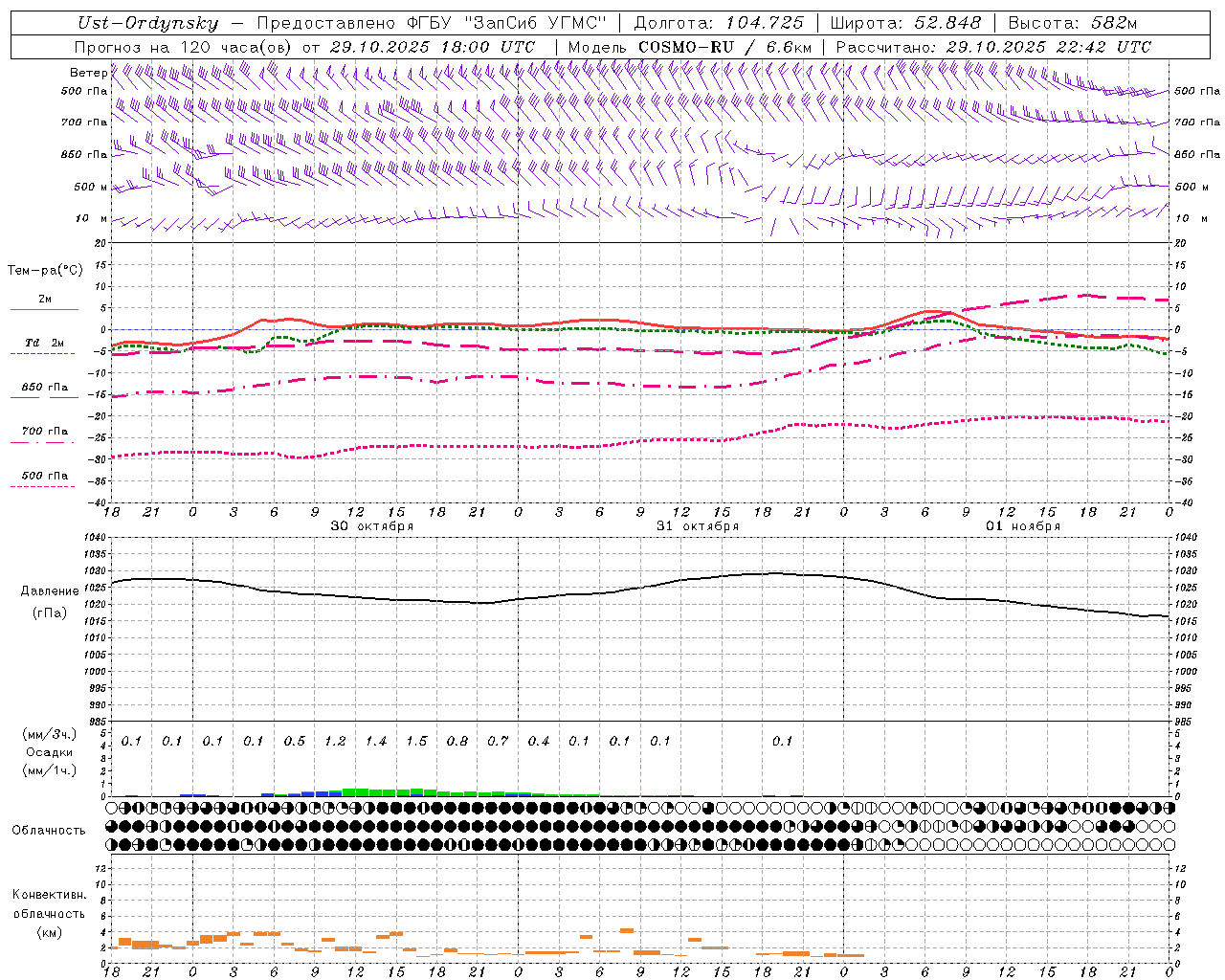This screenshot has height=980, width=1225.
Task: Select the forecast start 29.10.2025 18:00 UTC
Action: (432, 47)
